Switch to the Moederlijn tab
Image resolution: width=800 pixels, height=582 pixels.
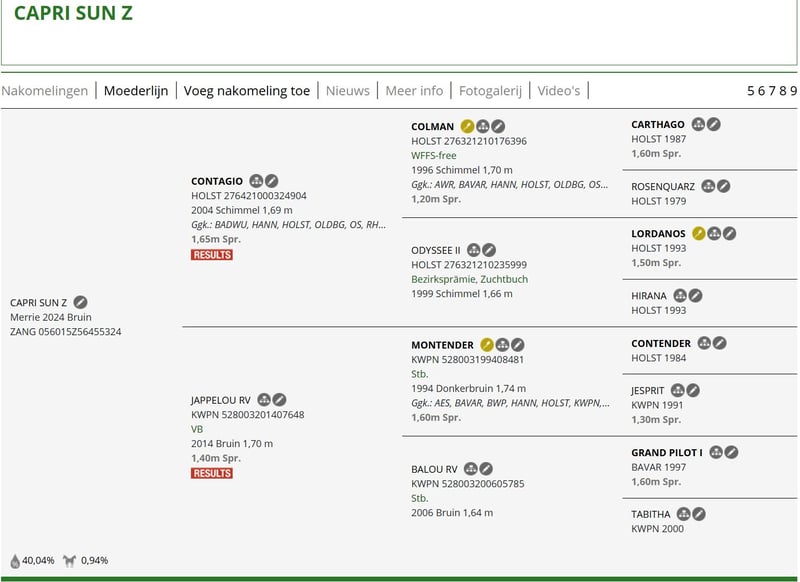tap(136, 91)
